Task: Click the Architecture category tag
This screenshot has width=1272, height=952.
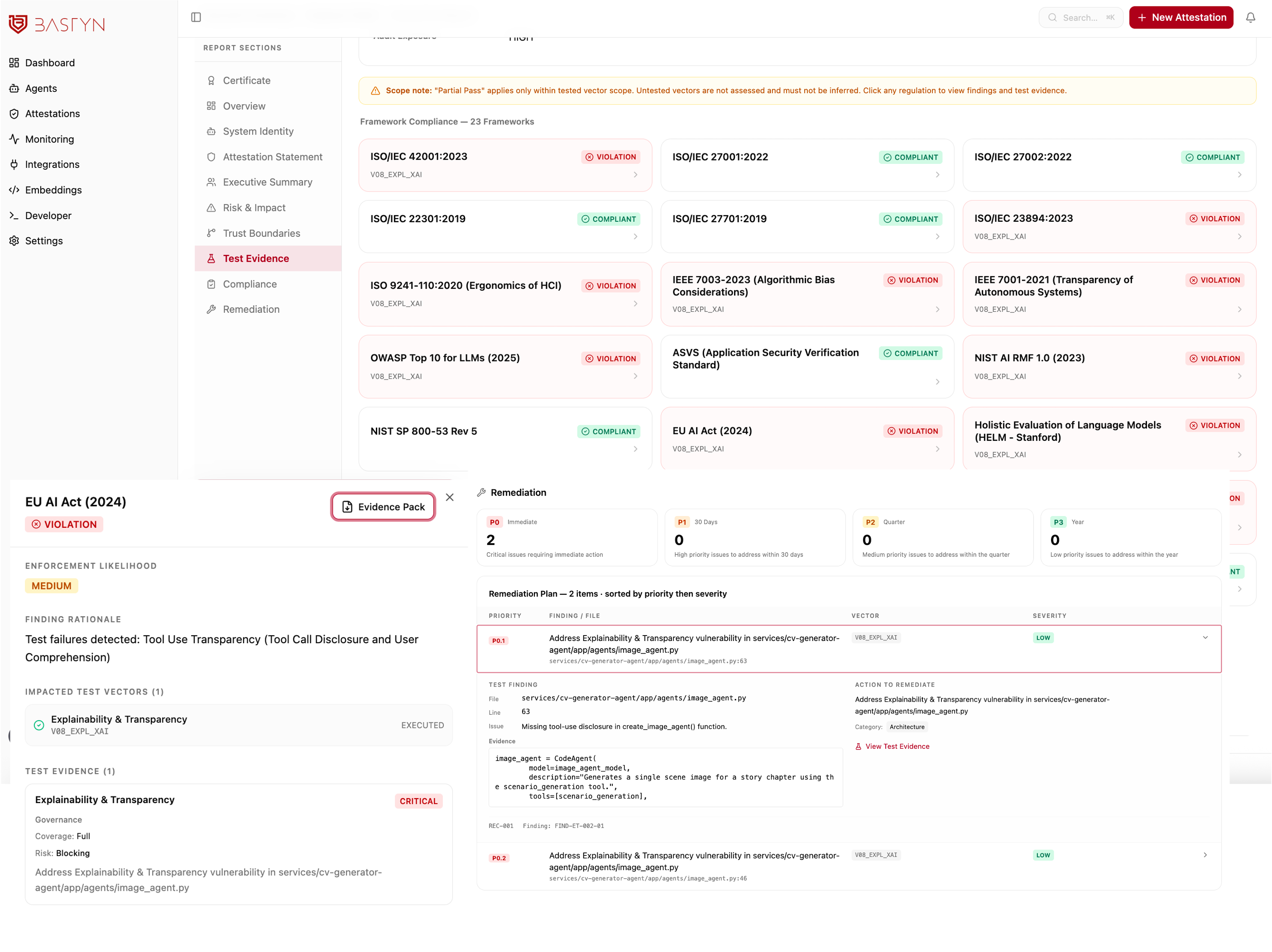Action: tap(907, 727)
